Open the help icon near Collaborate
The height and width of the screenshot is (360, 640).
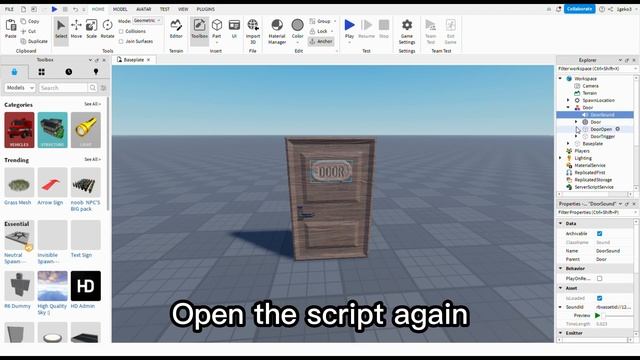coord(602,9)
